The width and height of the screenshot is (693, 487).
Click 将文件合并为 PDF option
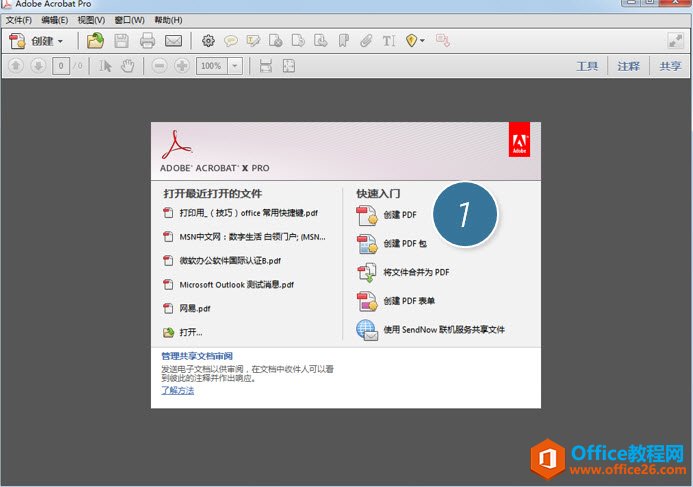(403, 273)
